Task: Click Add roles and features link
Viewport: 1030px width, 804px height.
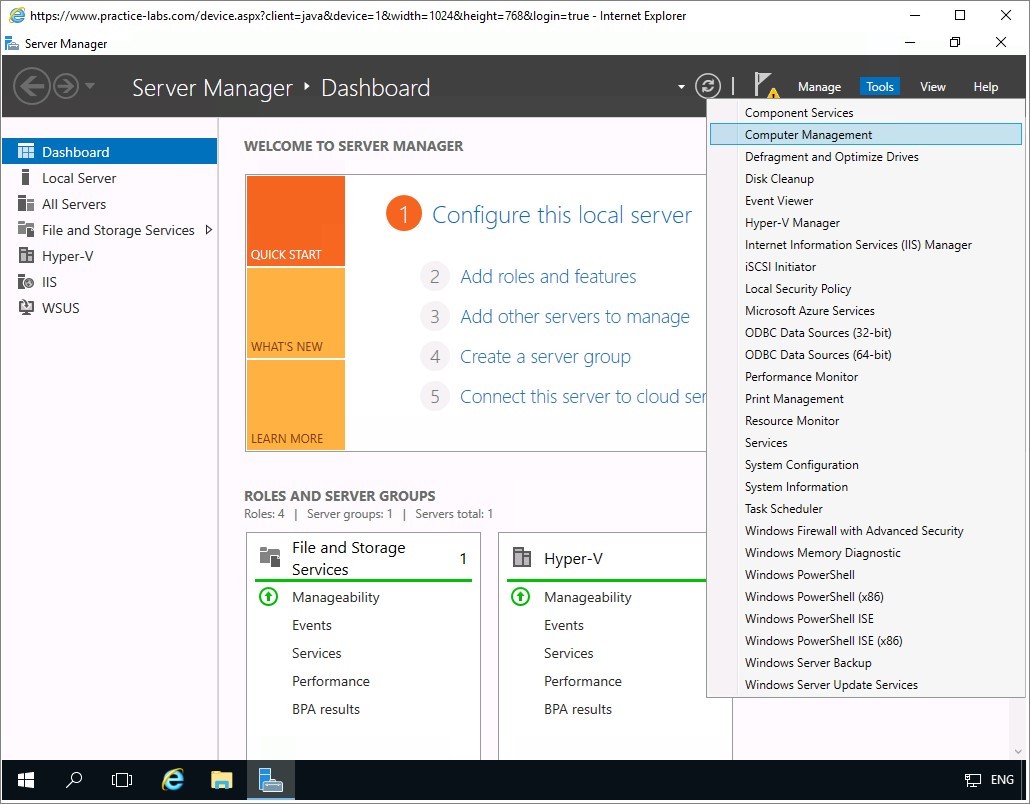Action: tap(548, 277)
